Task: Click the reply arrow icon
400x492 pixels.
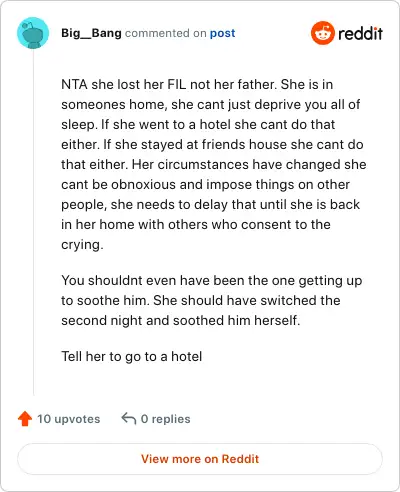Action: click(x=129, y=418)
